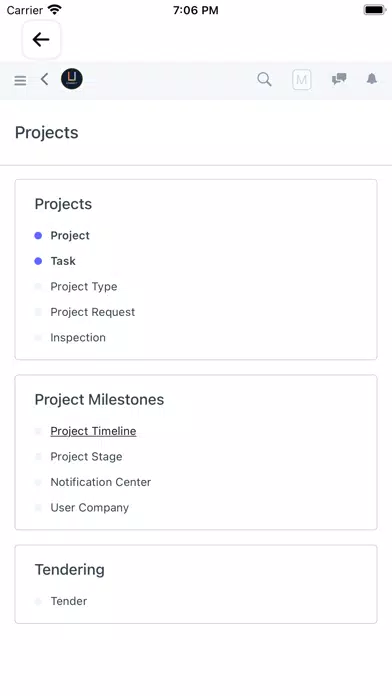Open the search magnifier icon
The width and height of the screenshot is (392, 696).
264,79
